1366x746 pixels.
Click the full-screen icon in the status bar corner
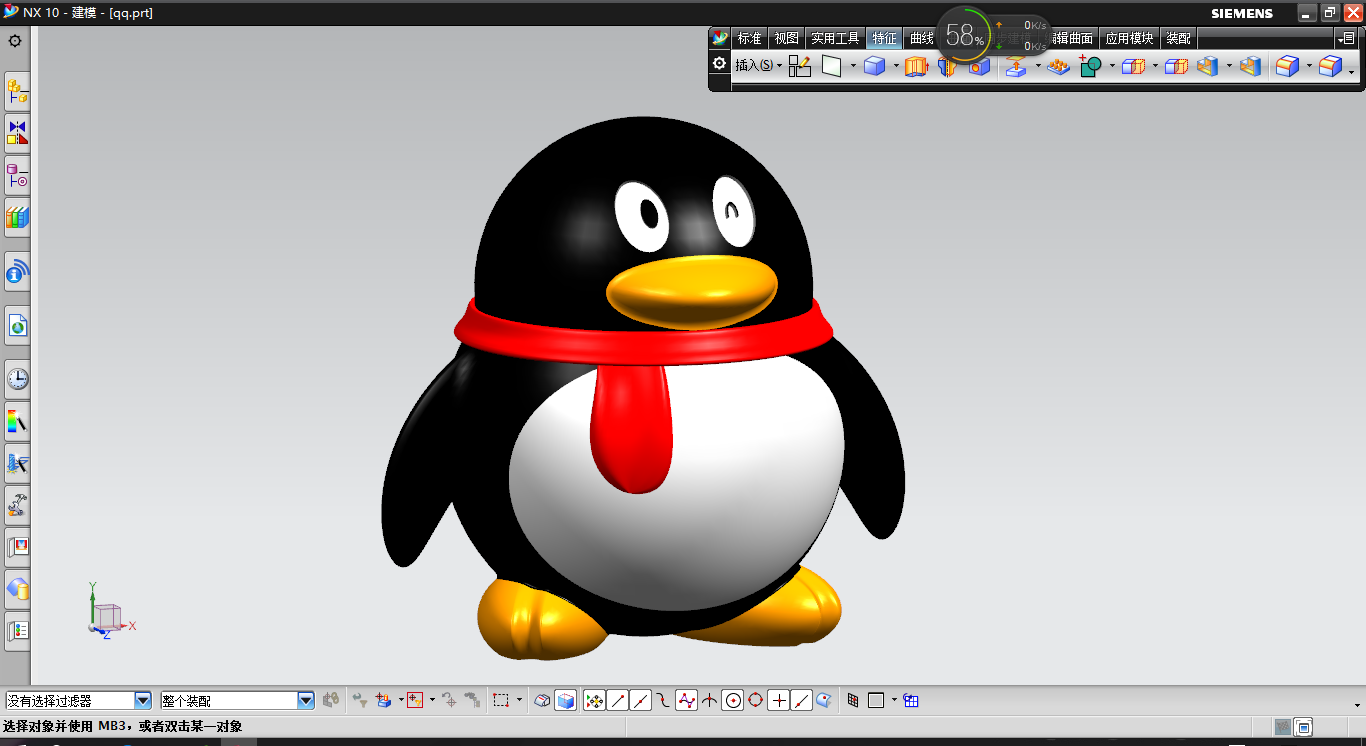[x=1303, y=727]
